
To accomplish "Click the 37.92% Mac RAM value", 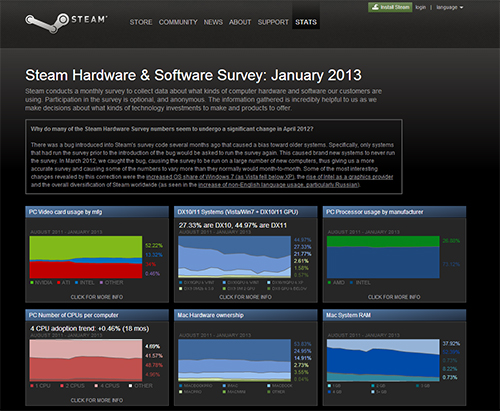I will [x=451, y=344].
